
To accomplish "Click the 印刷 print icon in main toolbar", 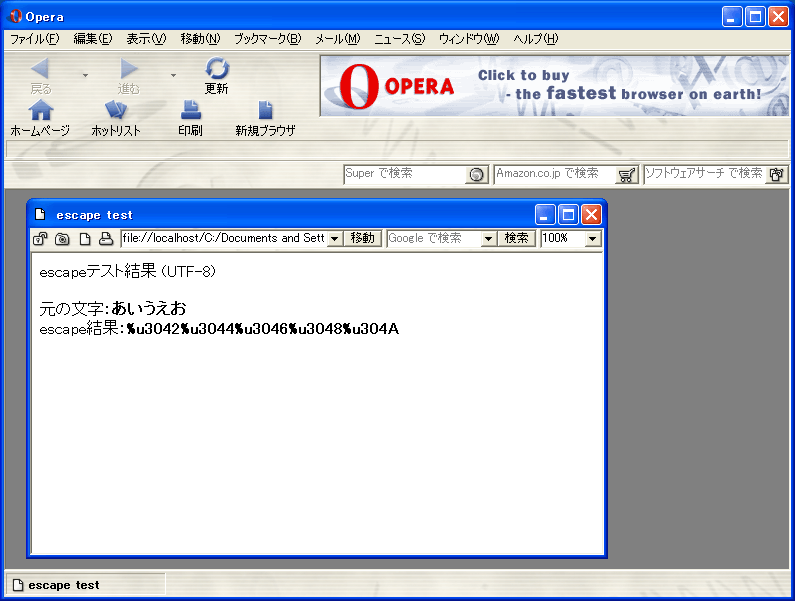I will pos(191,110).
